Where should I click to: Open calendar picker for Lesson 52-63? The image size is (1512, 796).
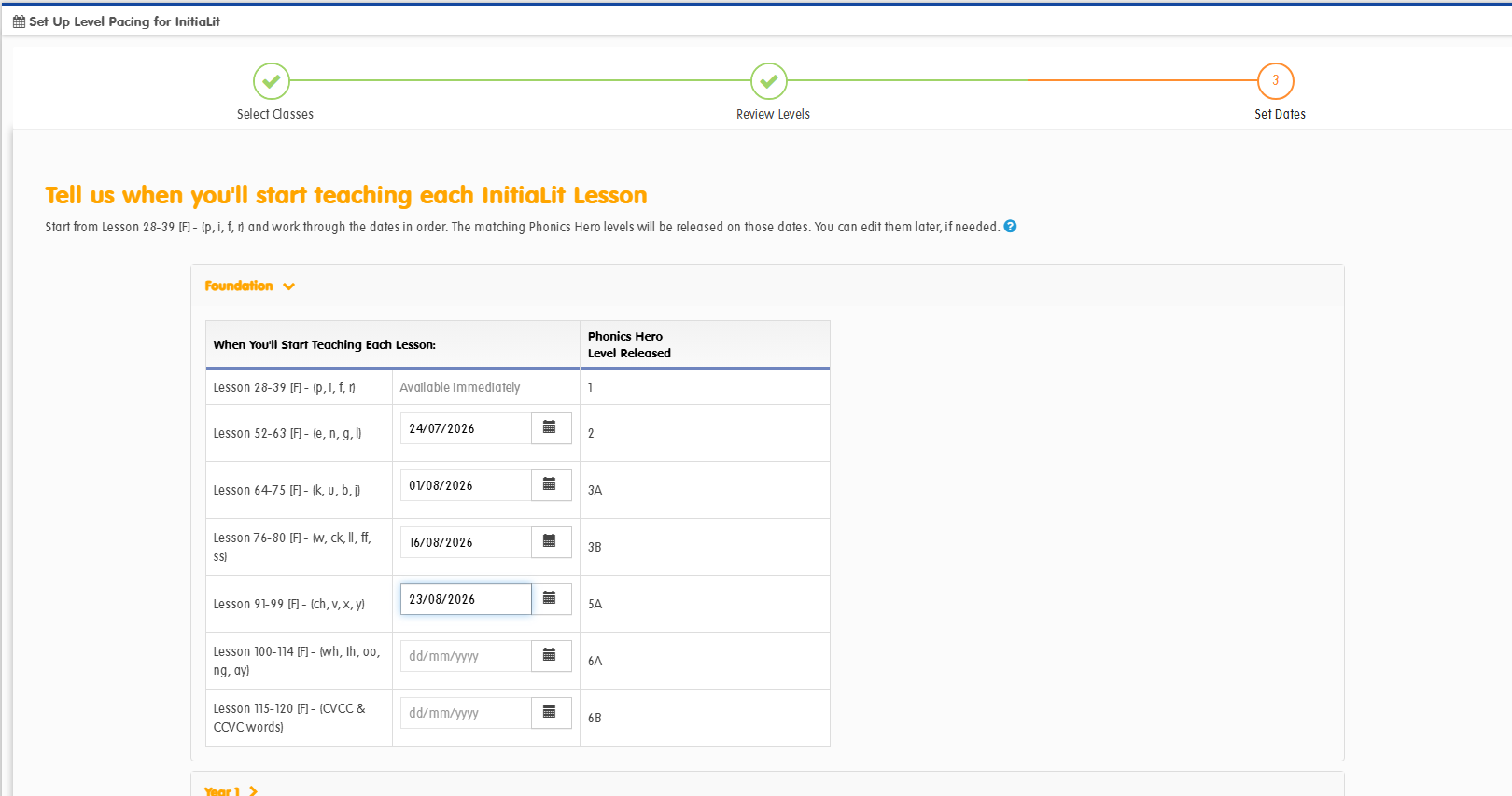tap(551, 428)
